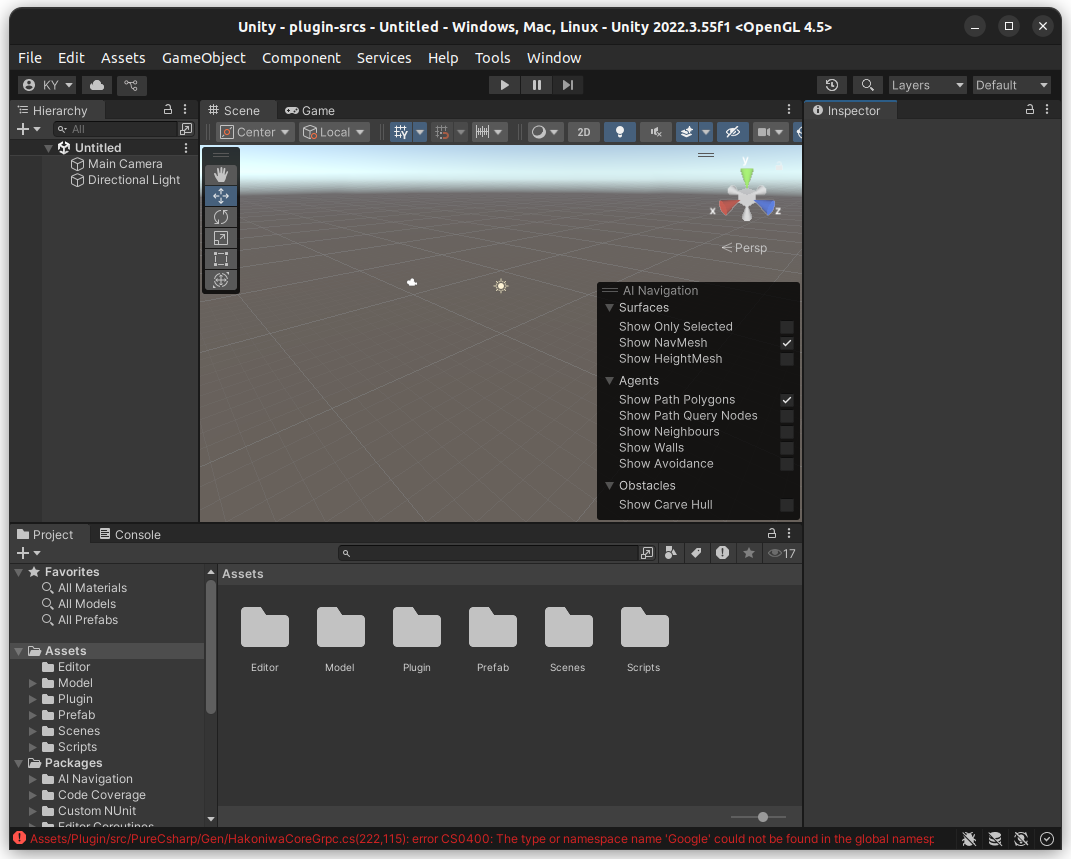Open the version control icon
Screen dimensions: 1071x859
coord(131,85)
